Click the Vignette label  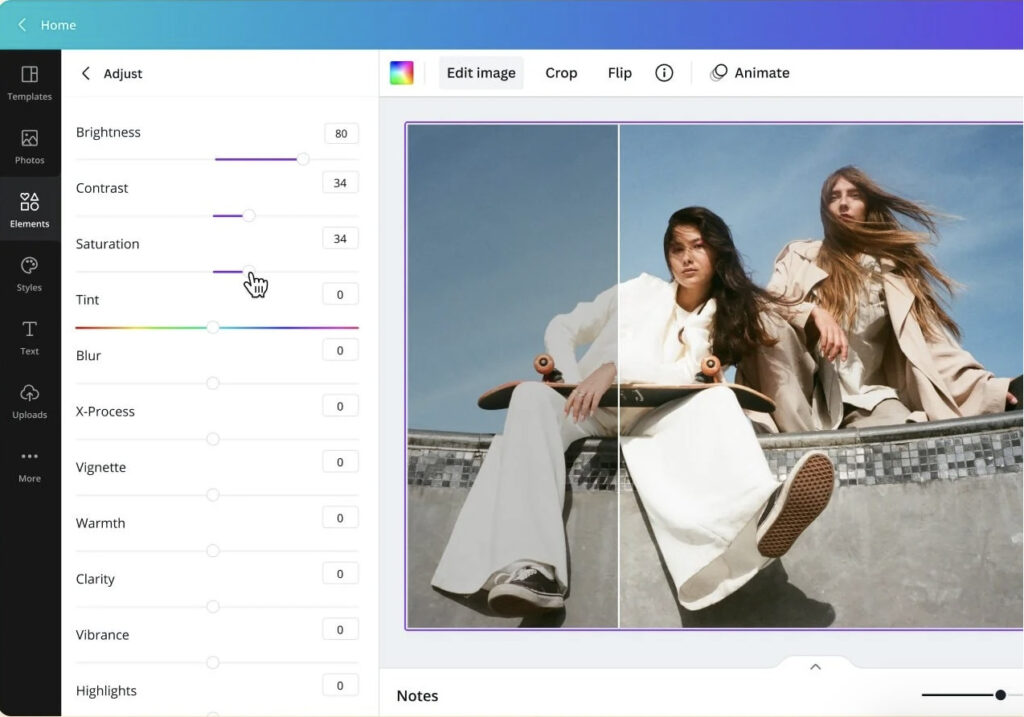pos(101,467)
